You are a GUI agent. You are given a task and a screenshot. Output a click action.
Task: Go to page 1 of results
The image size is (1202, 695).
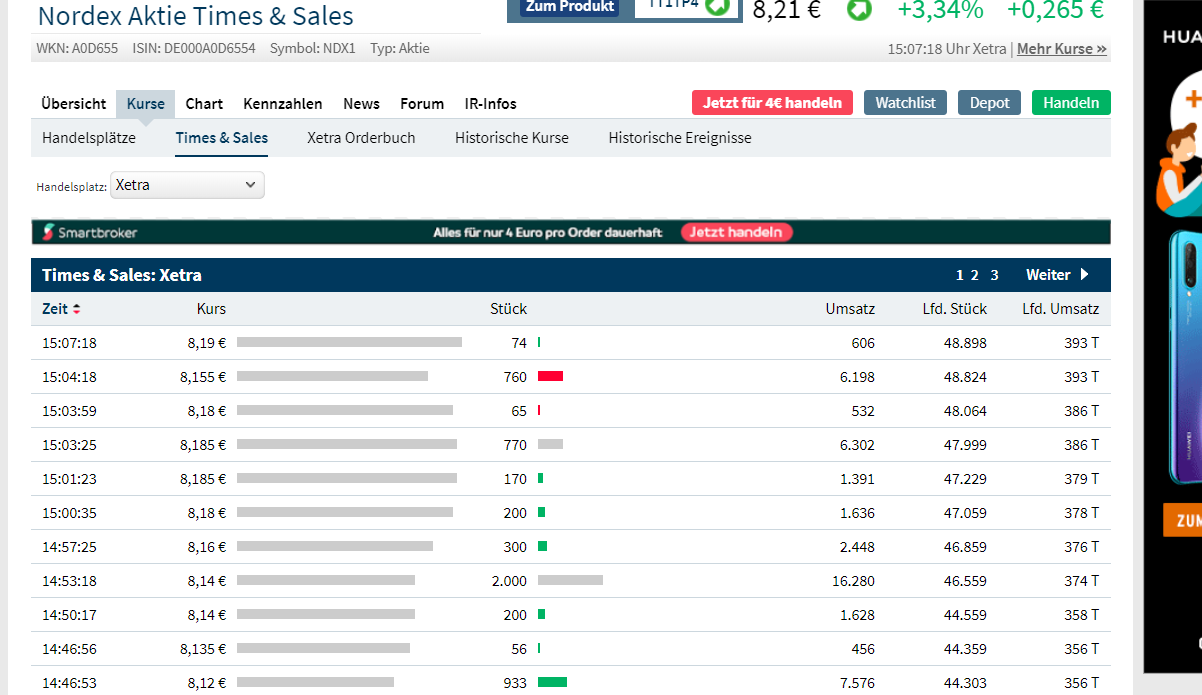click(x=960, y=275)
